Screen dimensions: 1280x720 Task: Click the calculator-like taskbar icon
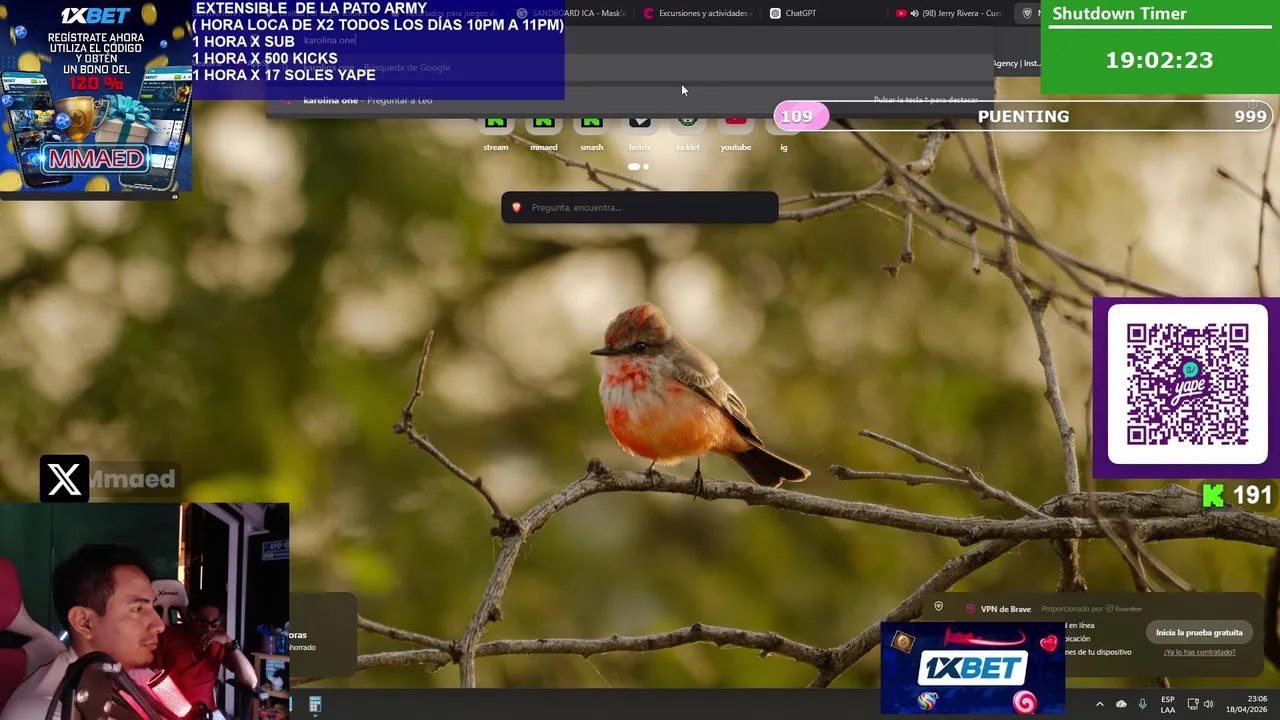[x=315, y=705]
